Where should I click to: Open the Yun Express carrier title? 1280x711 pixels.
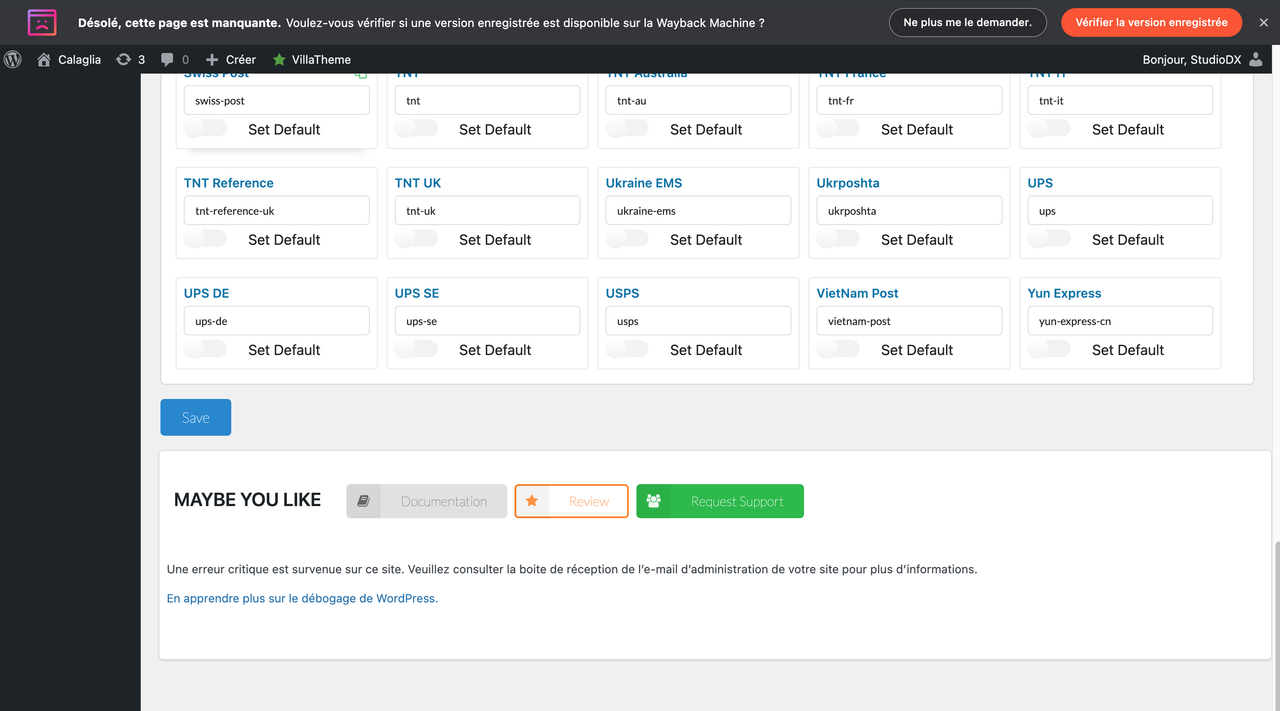coord(1065,293)
